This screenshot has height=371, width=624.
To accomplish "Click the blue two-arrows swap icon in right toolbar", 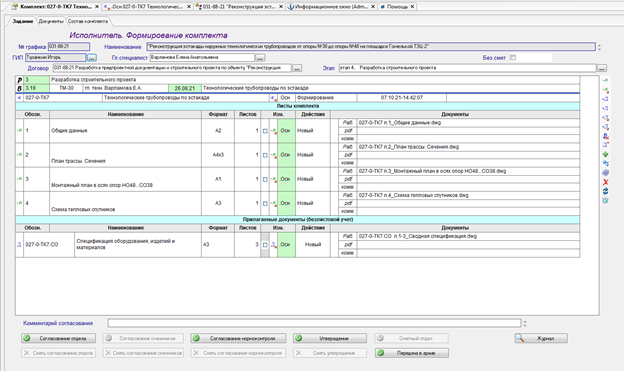I will tap(605, 163).
